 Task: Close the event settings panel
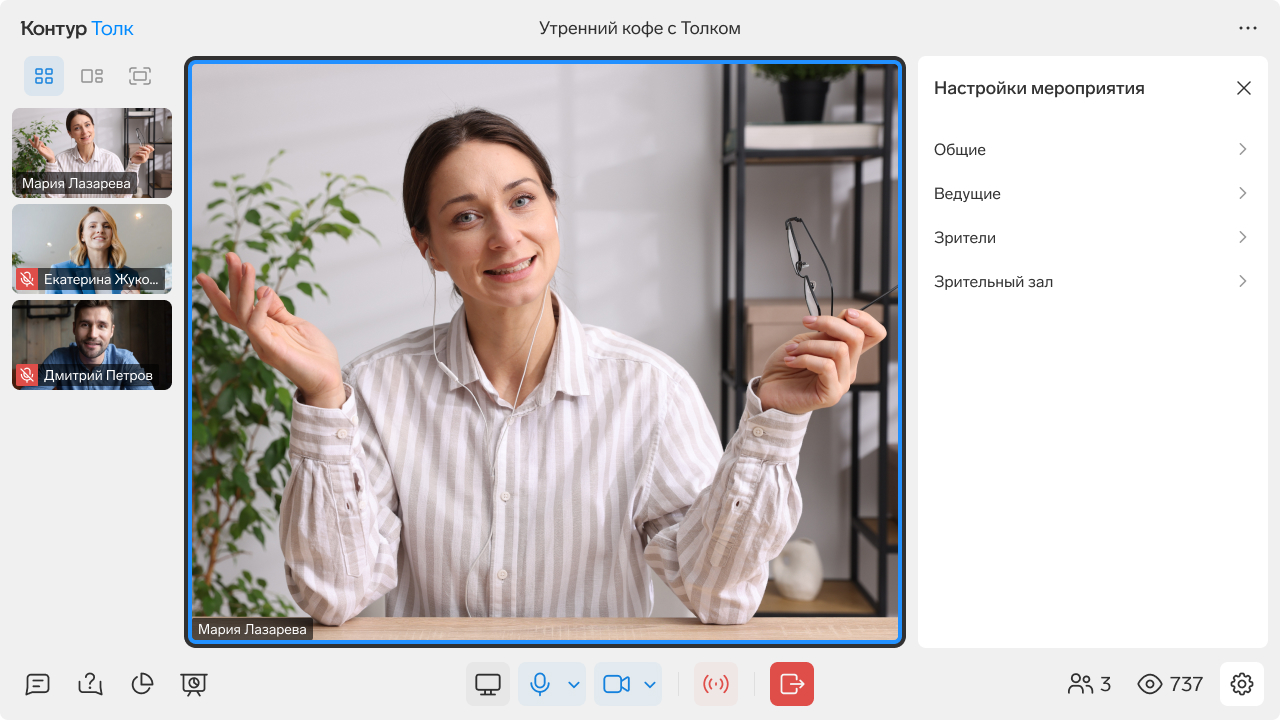[1244, 88]
